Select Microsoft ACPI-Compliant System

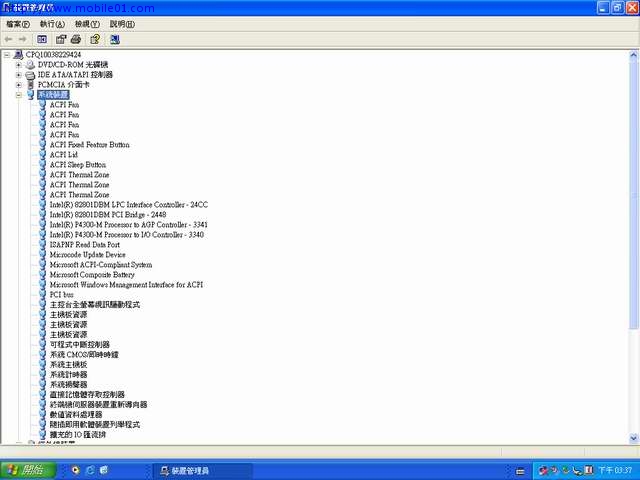[x=101, y=264]
